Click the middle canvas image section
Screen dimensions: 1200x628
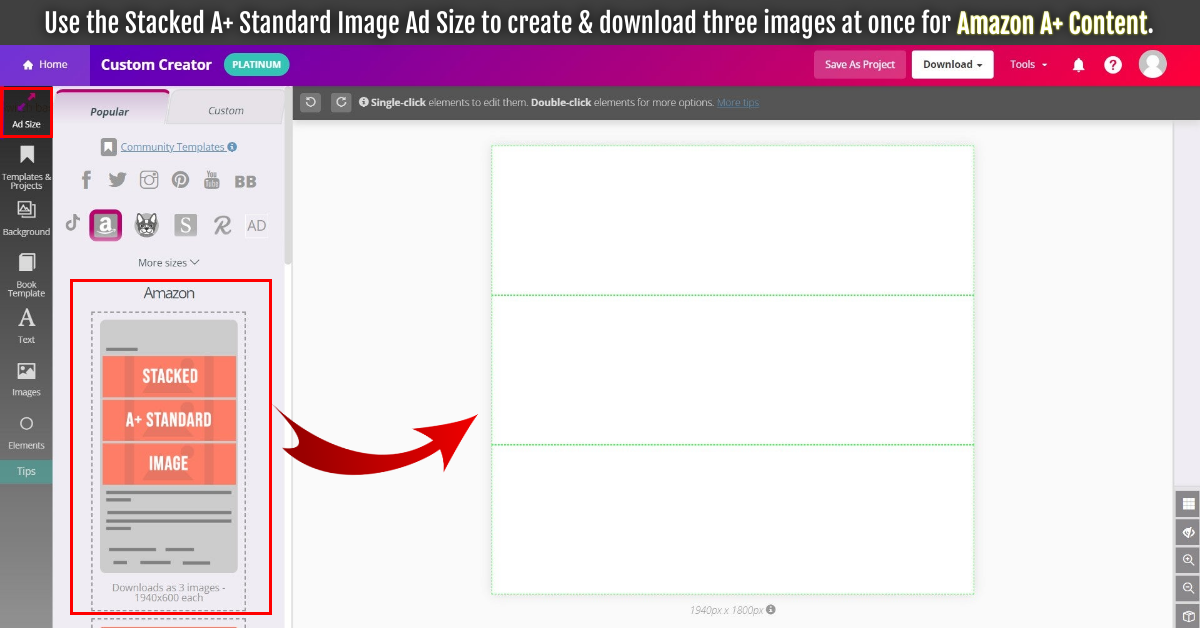732,370
